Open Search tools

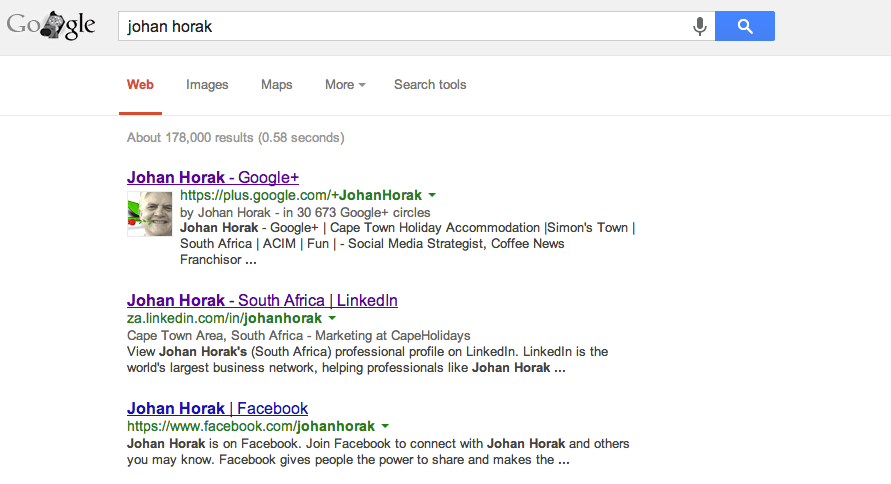point(430,85)
